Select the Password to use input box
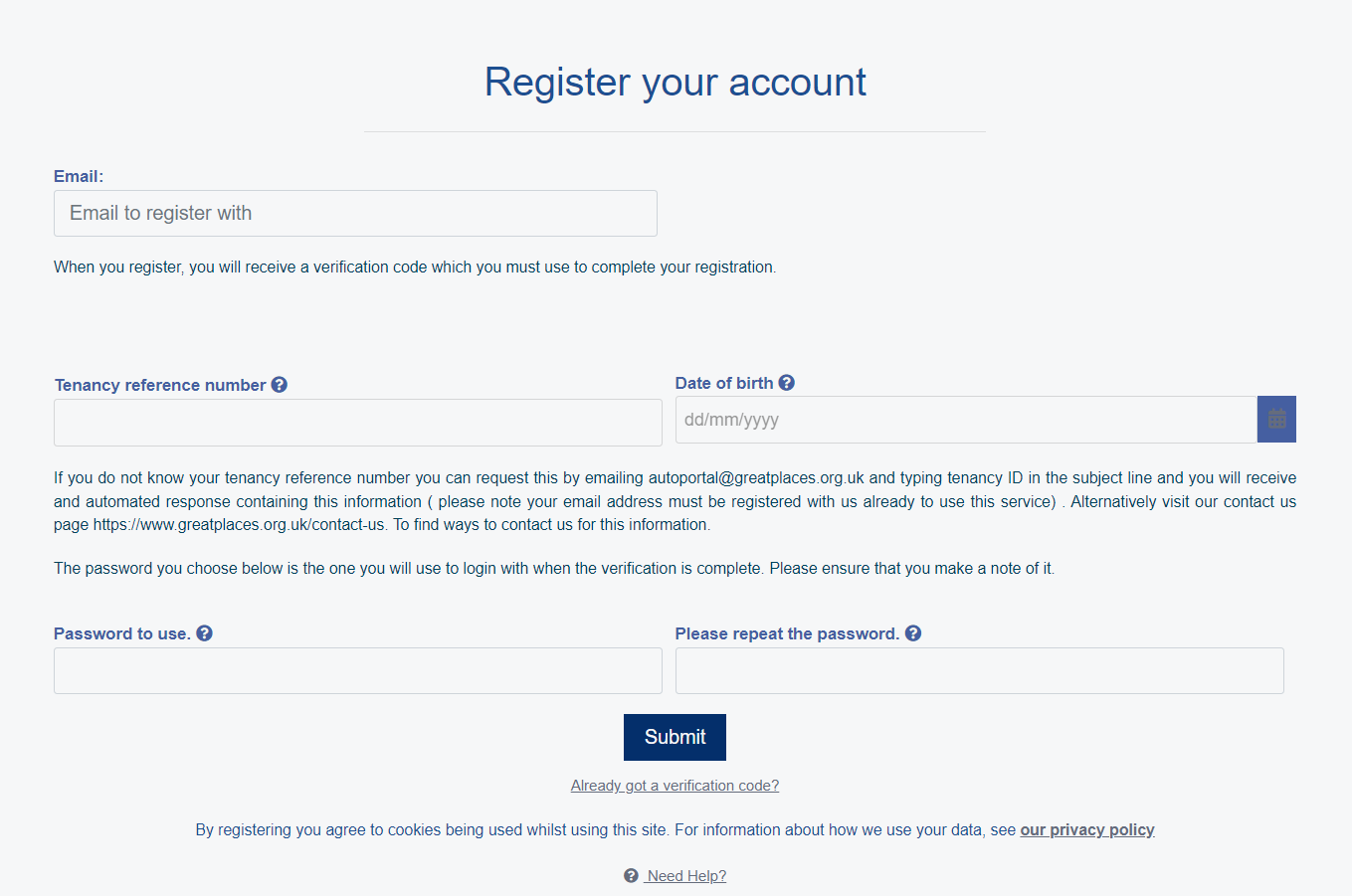Viewport: 1352px width, 896px height. click(x=357, y=671)
